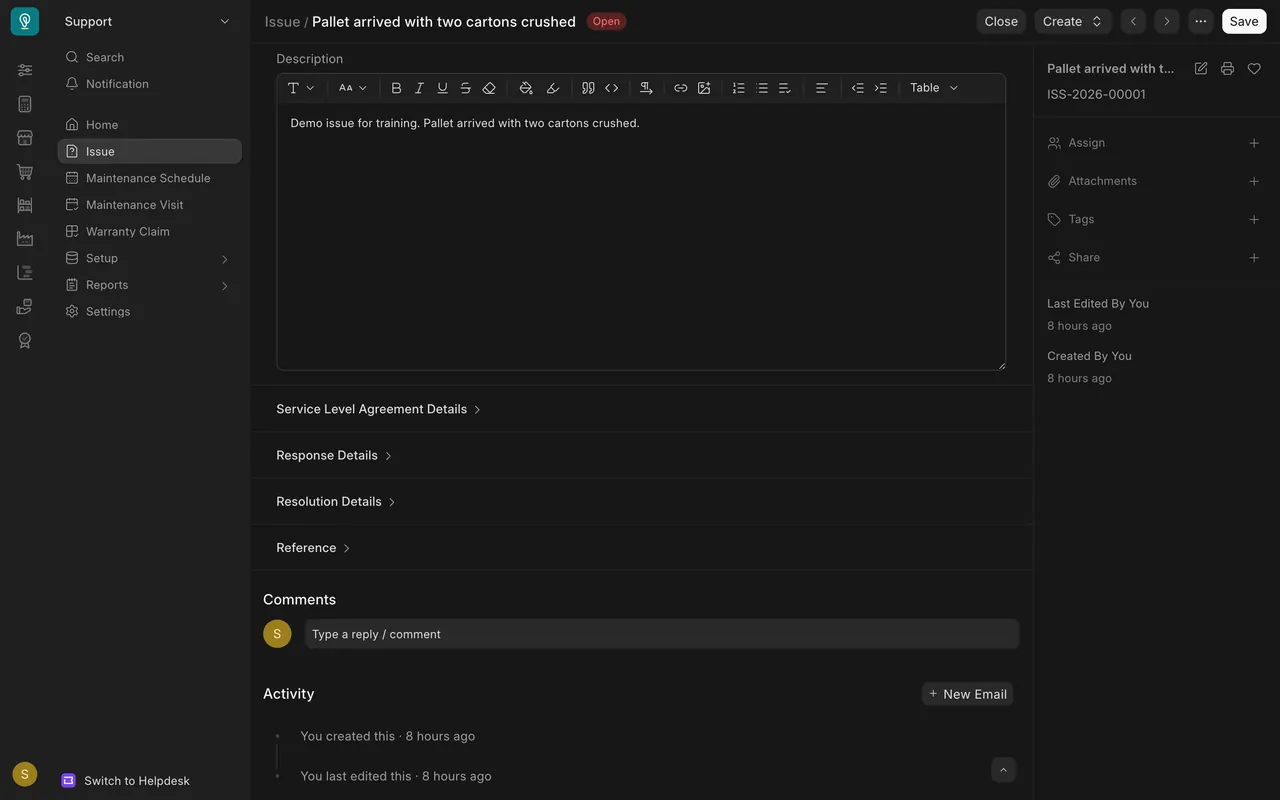Open the text style heading dropdown
The height and width of the screenshot is (800, 1280).
[x=301, y=88]
